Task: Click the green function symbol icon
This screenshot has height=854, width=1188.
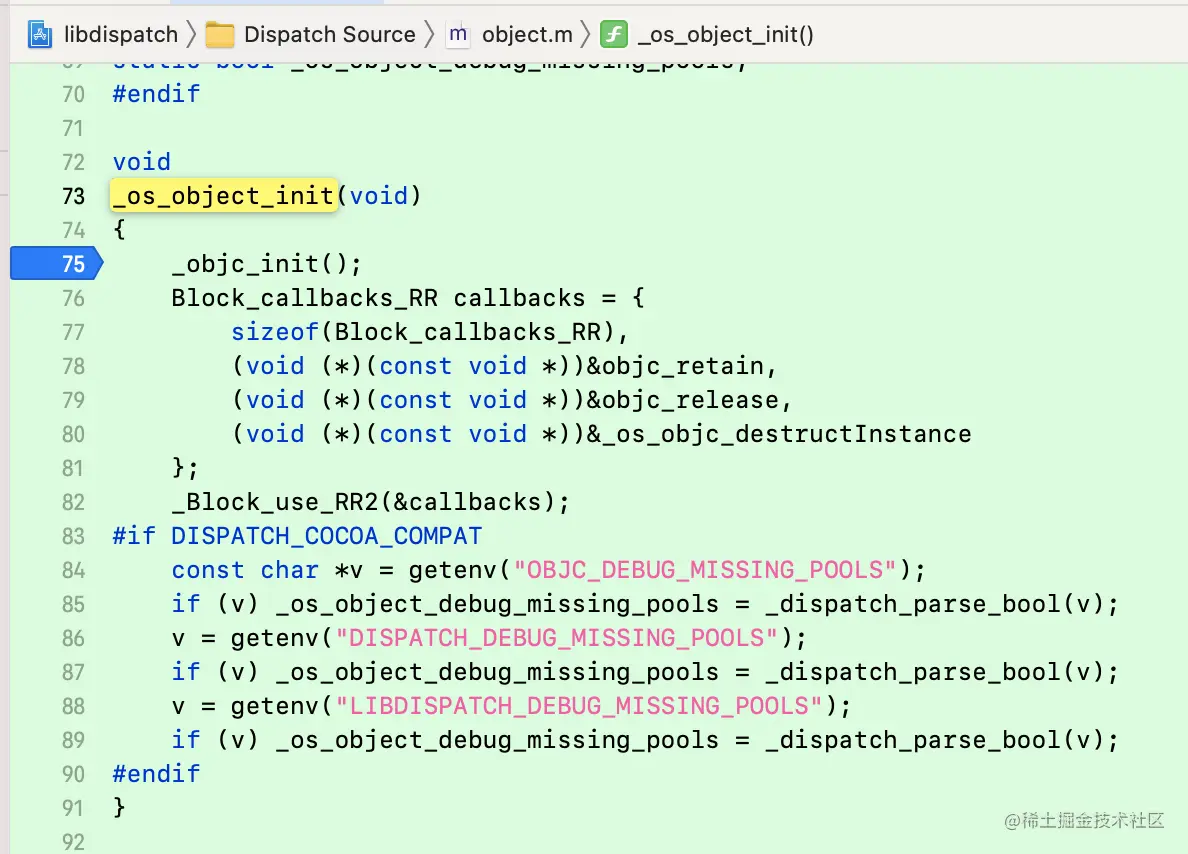Action: click(x=613, y=35)
